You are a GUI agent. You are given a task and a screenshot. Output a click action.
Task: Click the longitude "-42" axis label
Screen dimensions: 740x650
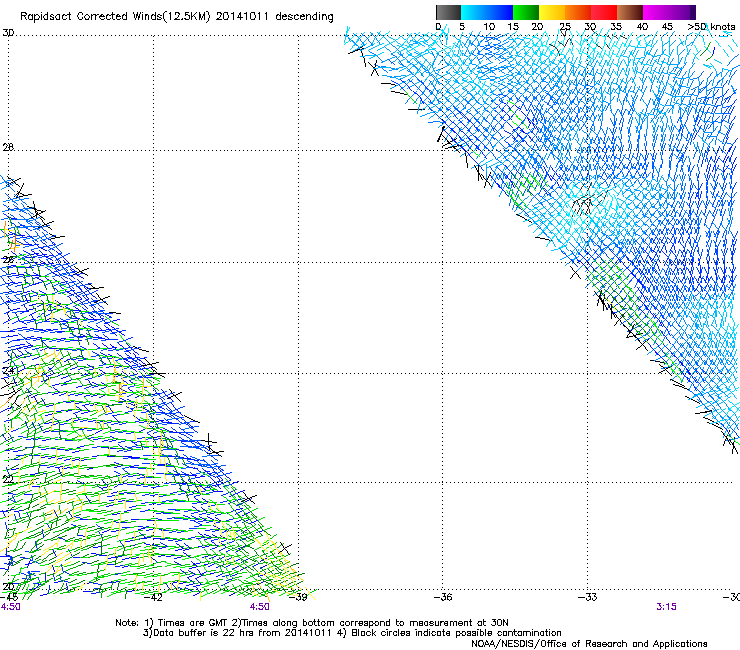pyautogui.click(x=153, y=597)
